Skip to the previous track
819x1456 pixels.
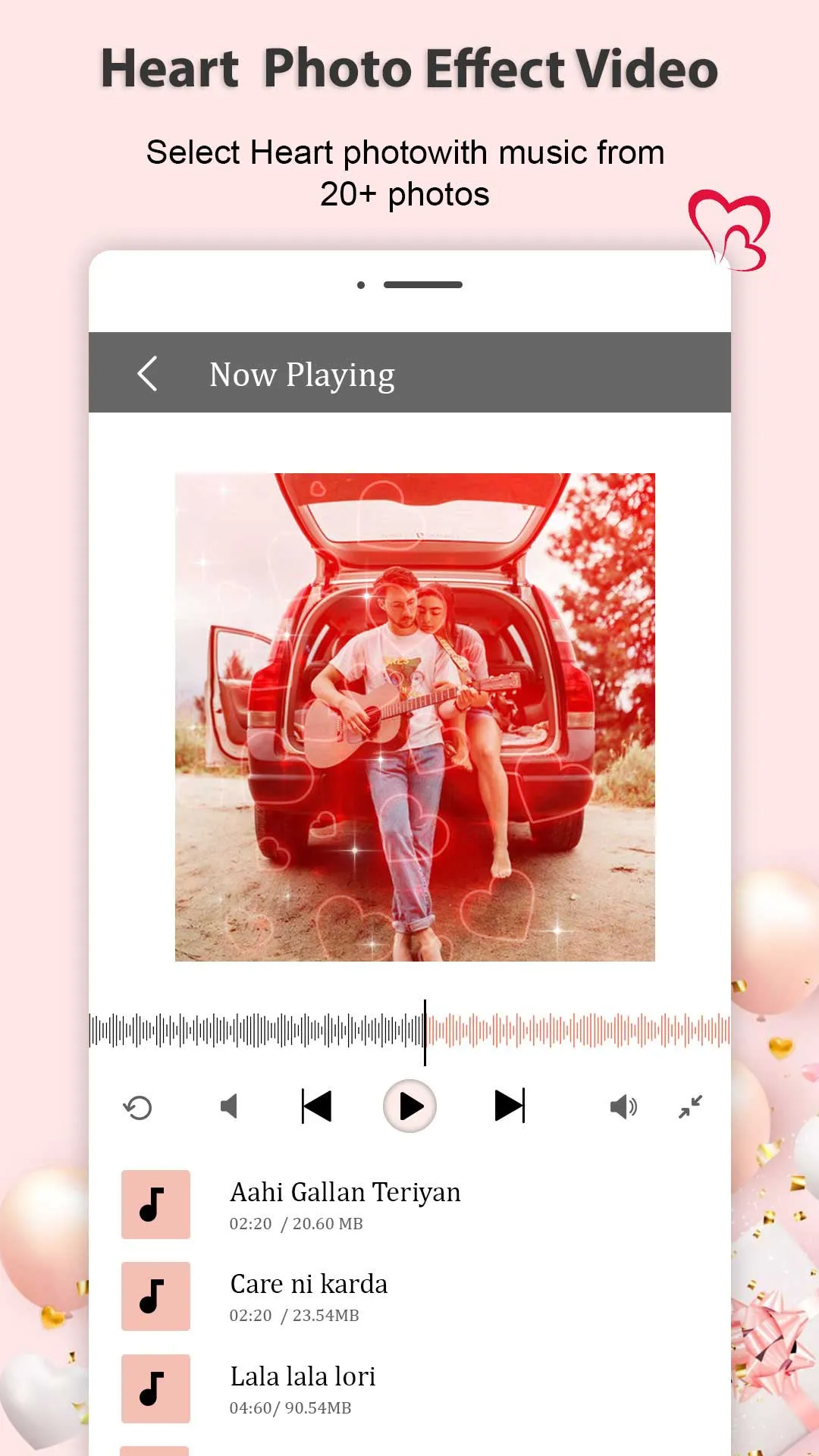point(316,1106)
